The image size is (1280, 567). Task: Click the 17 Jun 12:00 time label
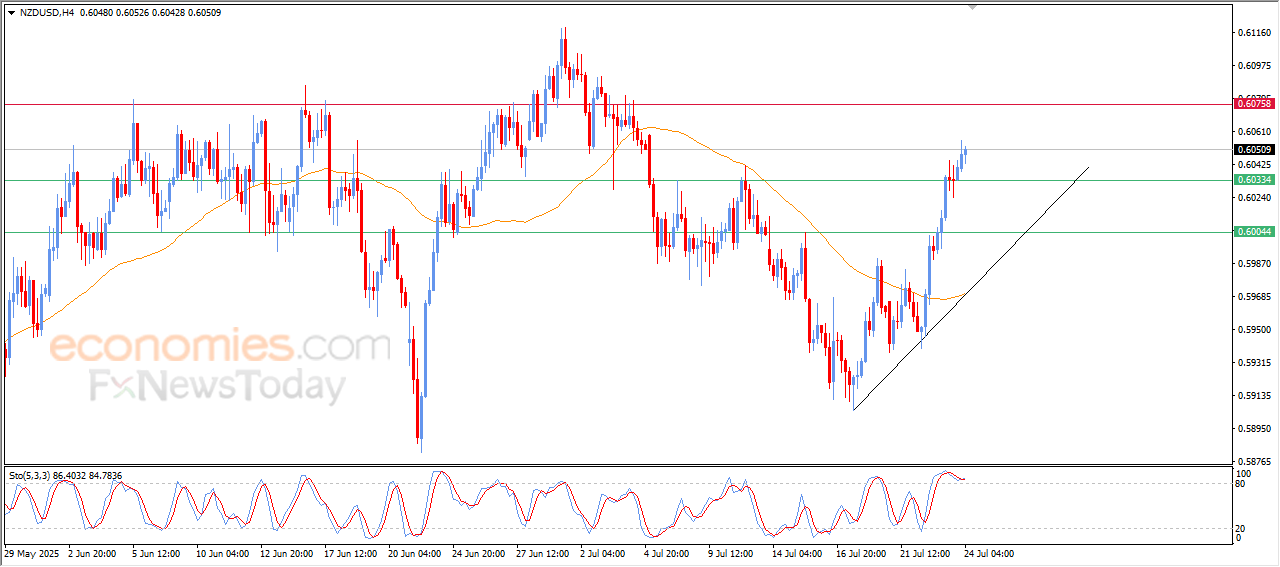point(349,553)
